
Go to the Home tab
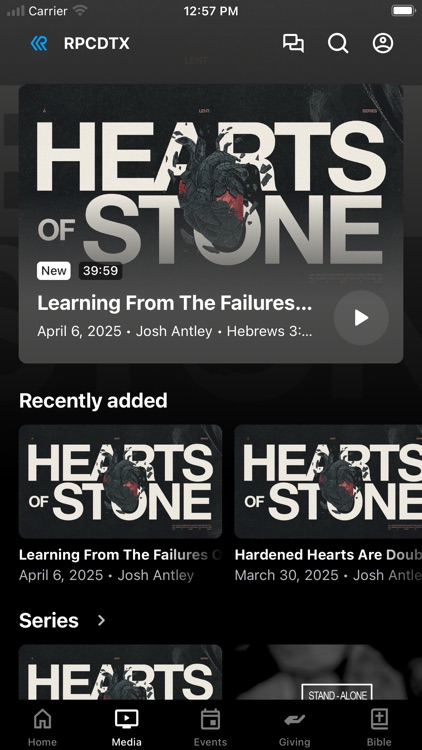pyautogui.click(x=43, y=728)
